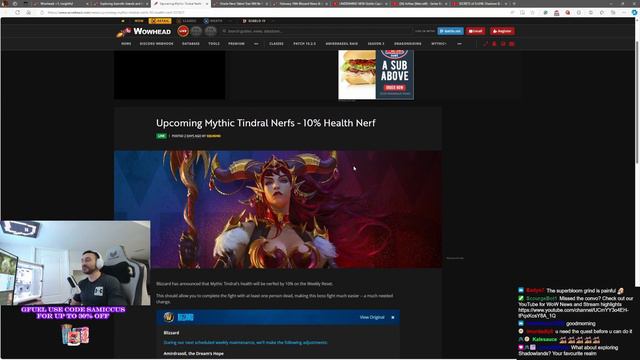Switch to the Classic site tab
The height and width of the screenshot is (360, 640).
(x=187, y=21)
